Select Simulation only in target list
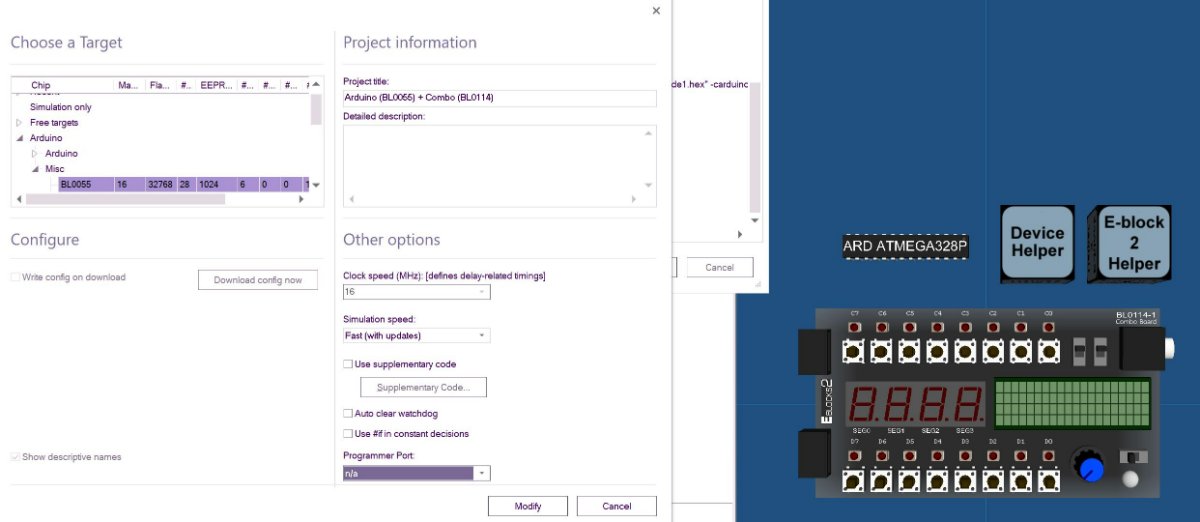The width and height of the screenshot is (1200, 522). pyautogui.click(x=61, y=107)
